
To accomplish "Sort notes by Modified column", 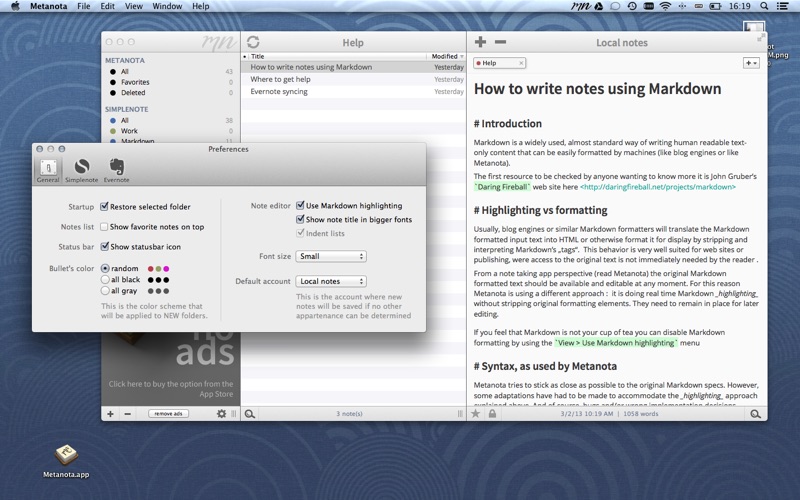I will 446,56.
